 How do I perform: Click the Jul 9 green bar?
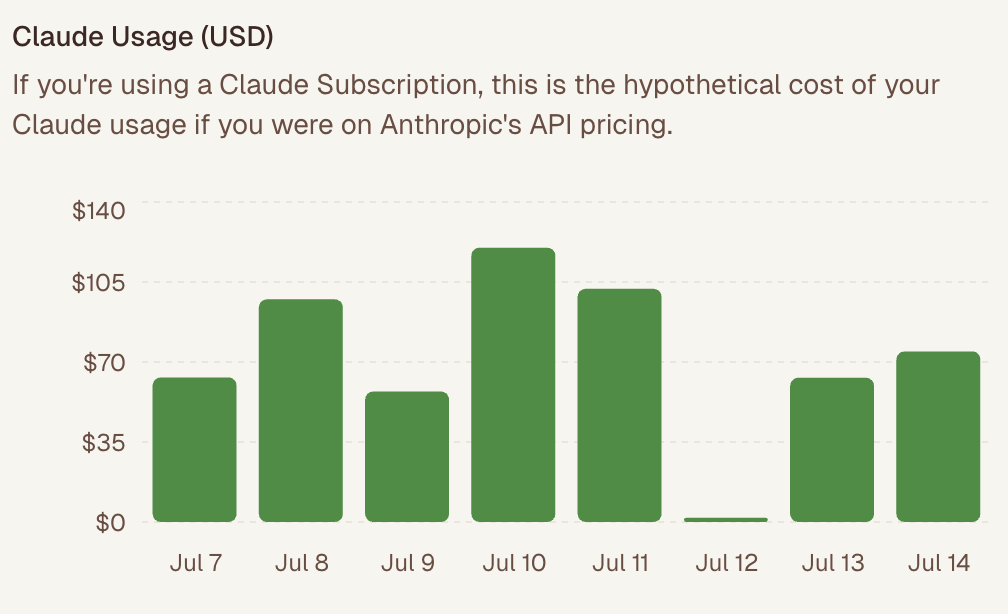[x=407, y=456]
